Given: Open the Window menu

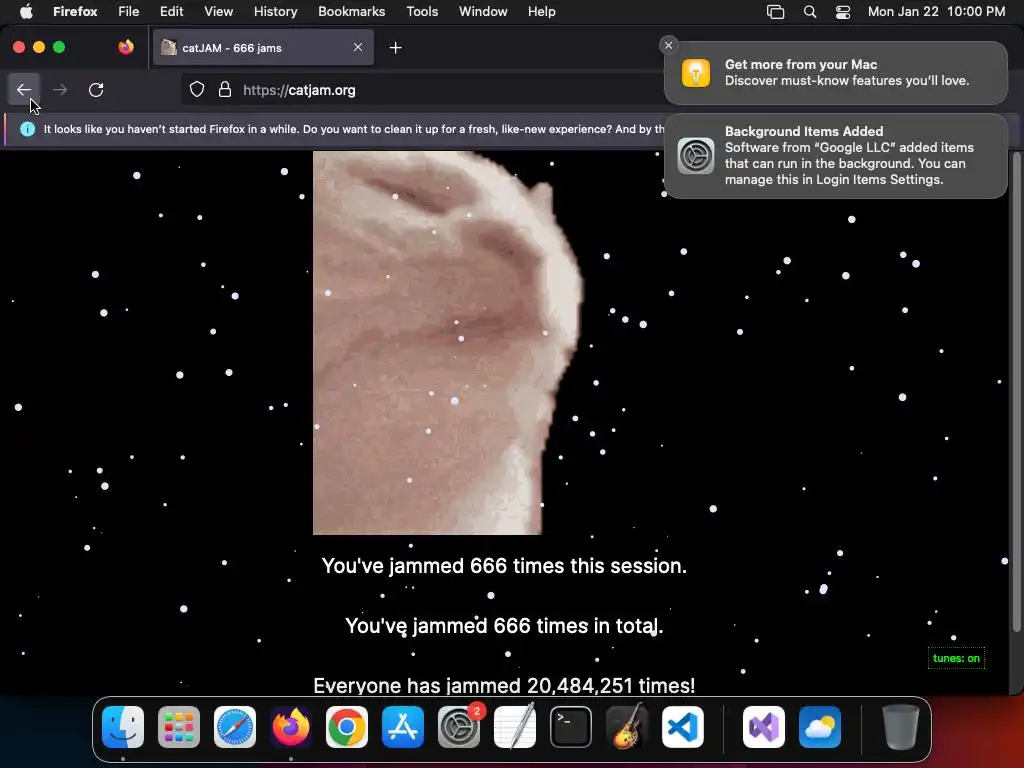Looking at the screenshot, I should [x=483, y=11].
